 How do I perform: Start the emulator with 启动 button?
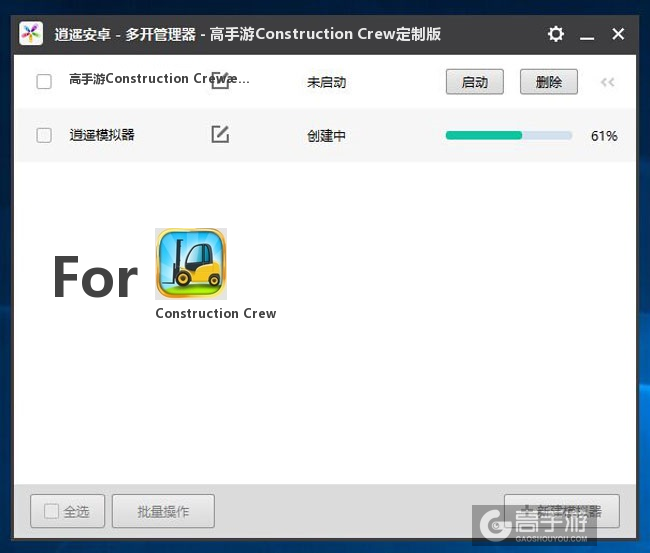(x=475, y=82)
